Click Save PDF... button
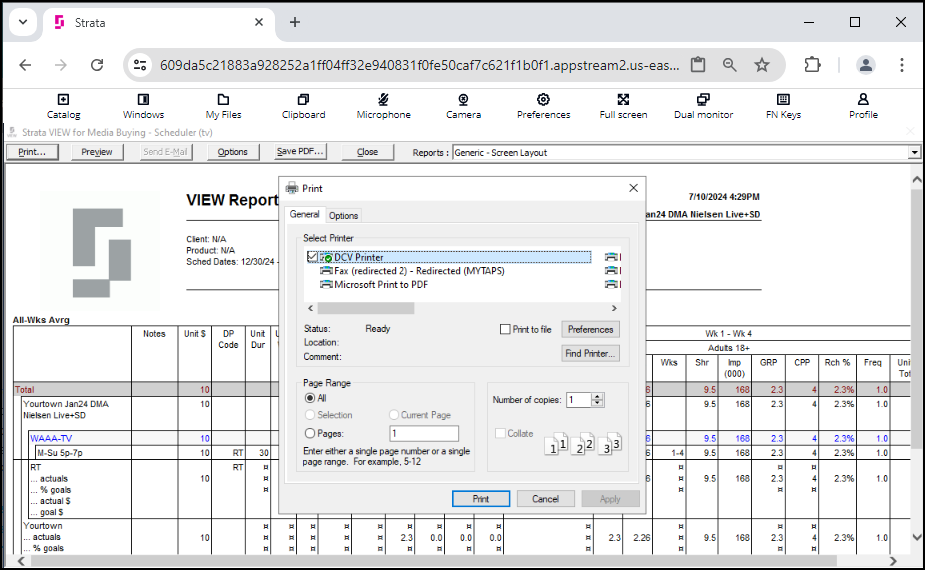The width and height of the screenshot is (925, 570). point(300,152)
